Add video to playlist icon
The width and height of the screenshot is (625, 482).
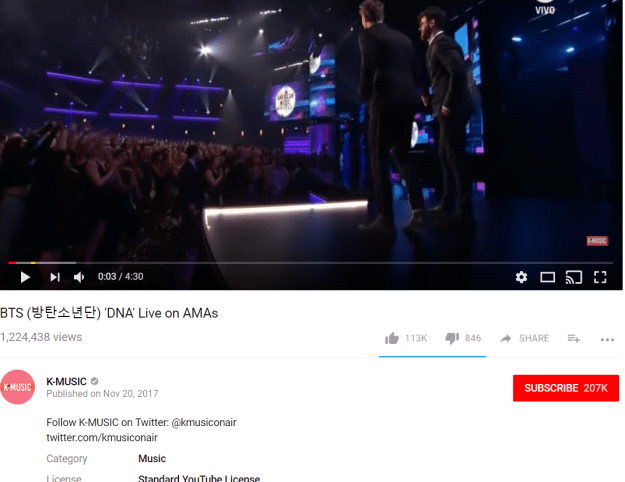pyautogui.click(x=574, y=338)
